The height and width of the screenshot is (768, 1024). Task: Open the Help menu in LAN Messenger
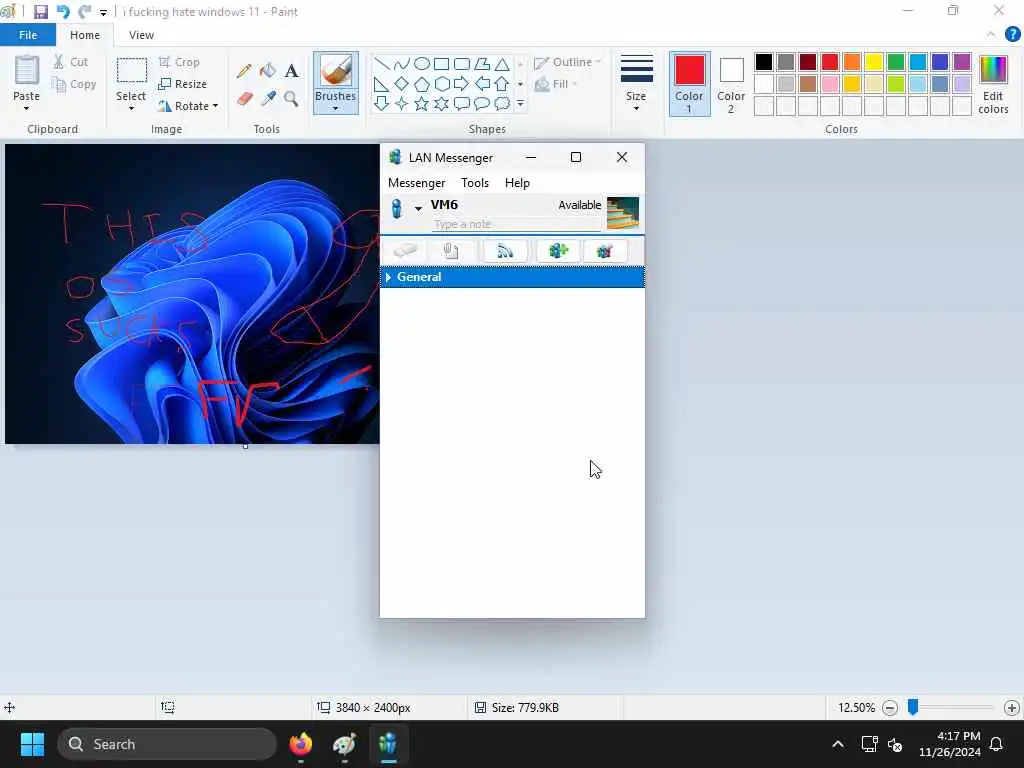tap(517, 183)
